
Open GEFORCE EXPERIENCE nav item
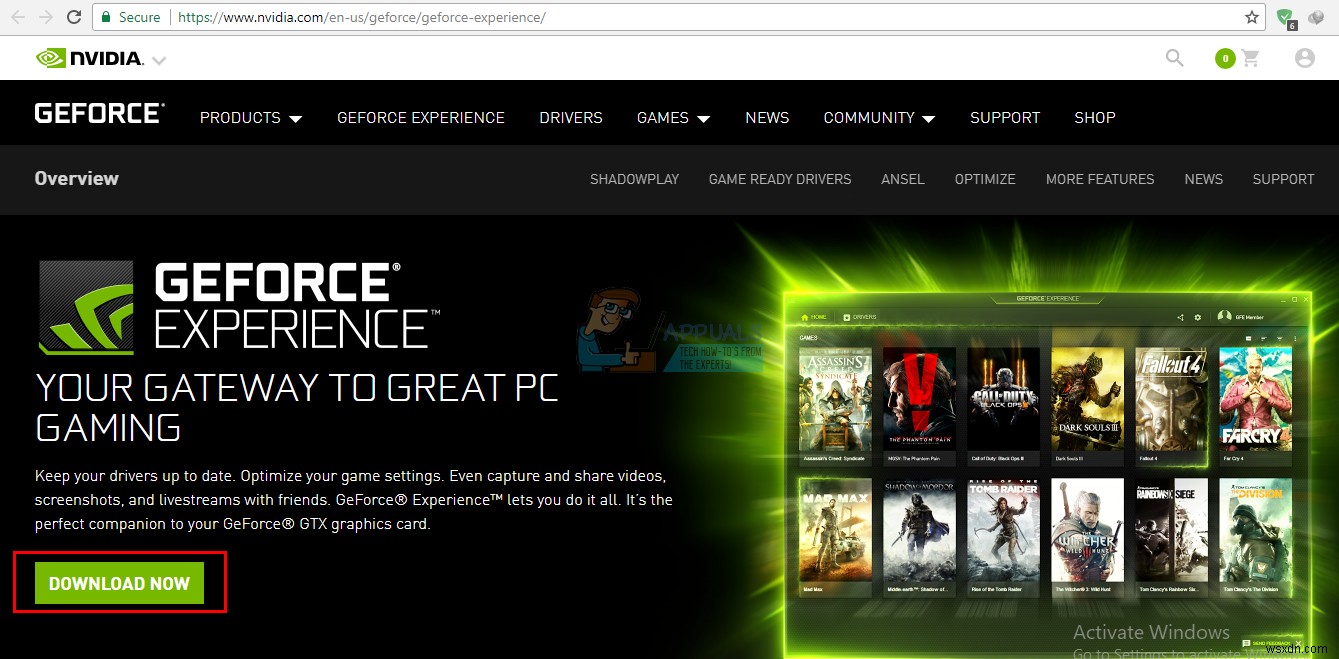tap(421, 117)
